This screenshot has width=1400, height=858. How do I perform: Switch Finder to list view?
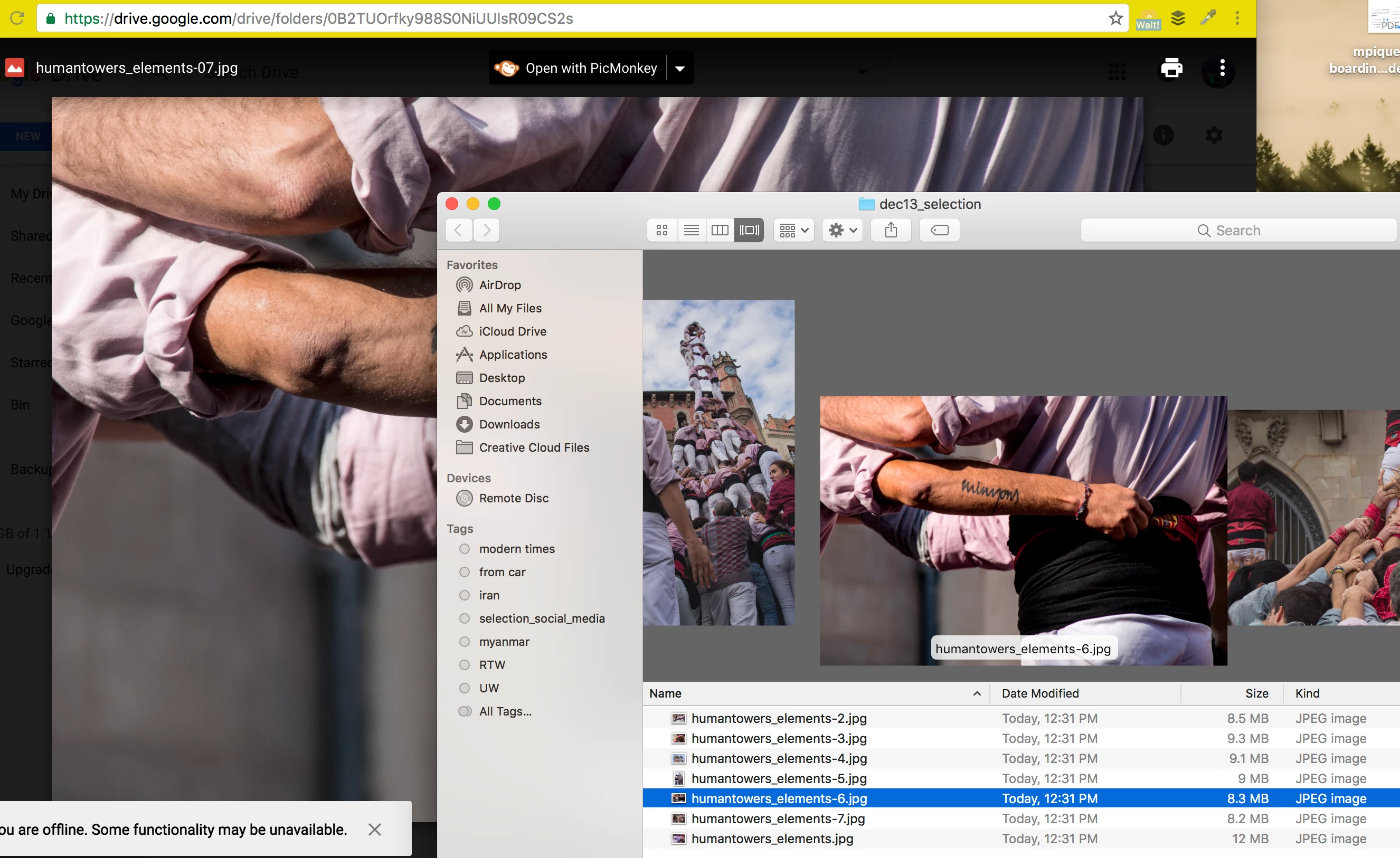(691, 230)
